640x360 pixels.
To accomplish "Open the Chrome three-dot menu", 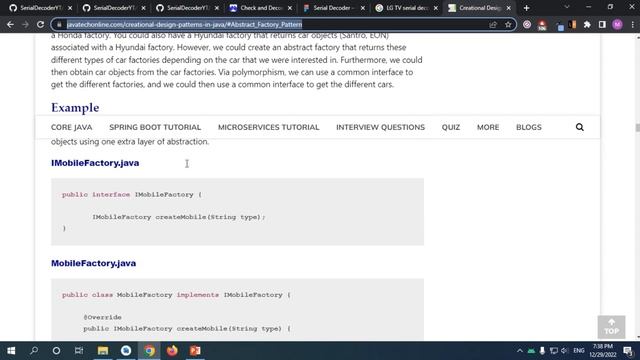I will 632,24.
